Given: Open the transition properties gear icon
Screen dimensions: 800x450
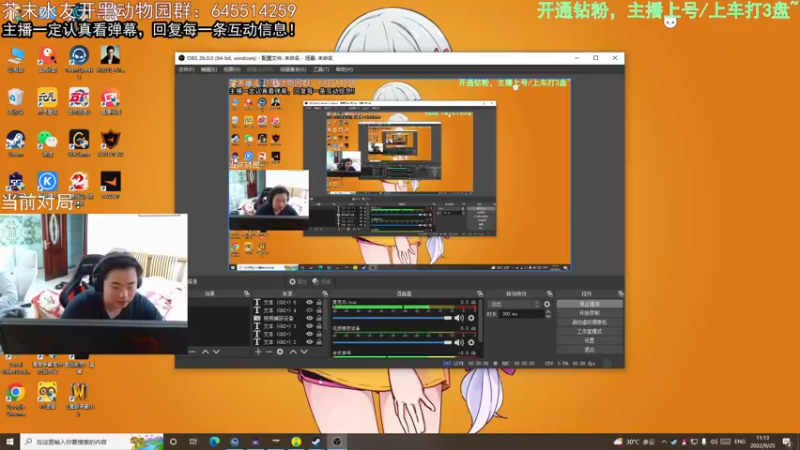Looking at the screenshot, I should pos(547,304).
